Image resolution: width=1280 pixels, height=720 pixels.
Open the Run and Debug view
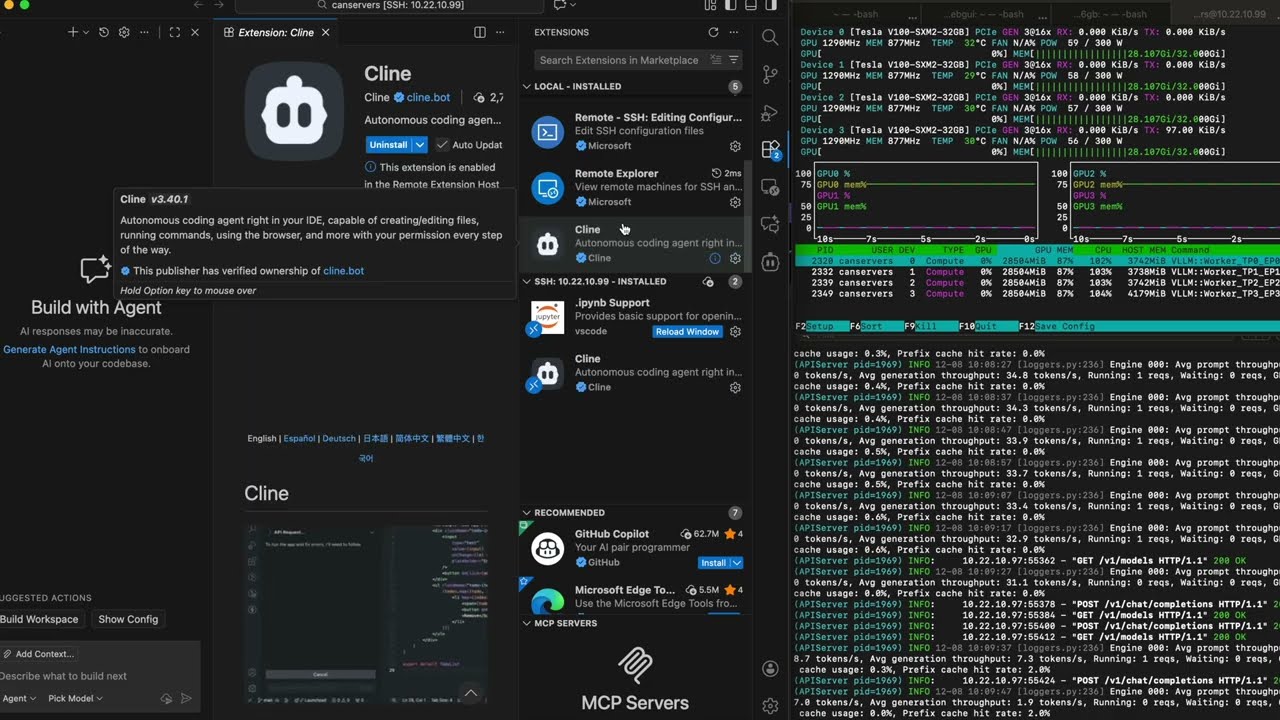[x=770, y=112]
